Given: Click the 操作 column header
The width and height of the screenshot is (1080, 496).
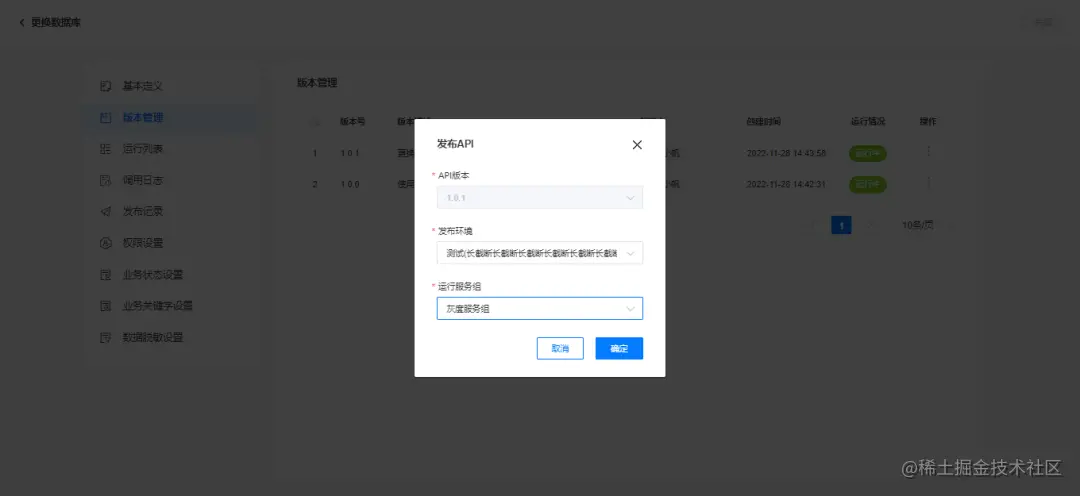Looking at the screenshot, I should coord(928,121).
